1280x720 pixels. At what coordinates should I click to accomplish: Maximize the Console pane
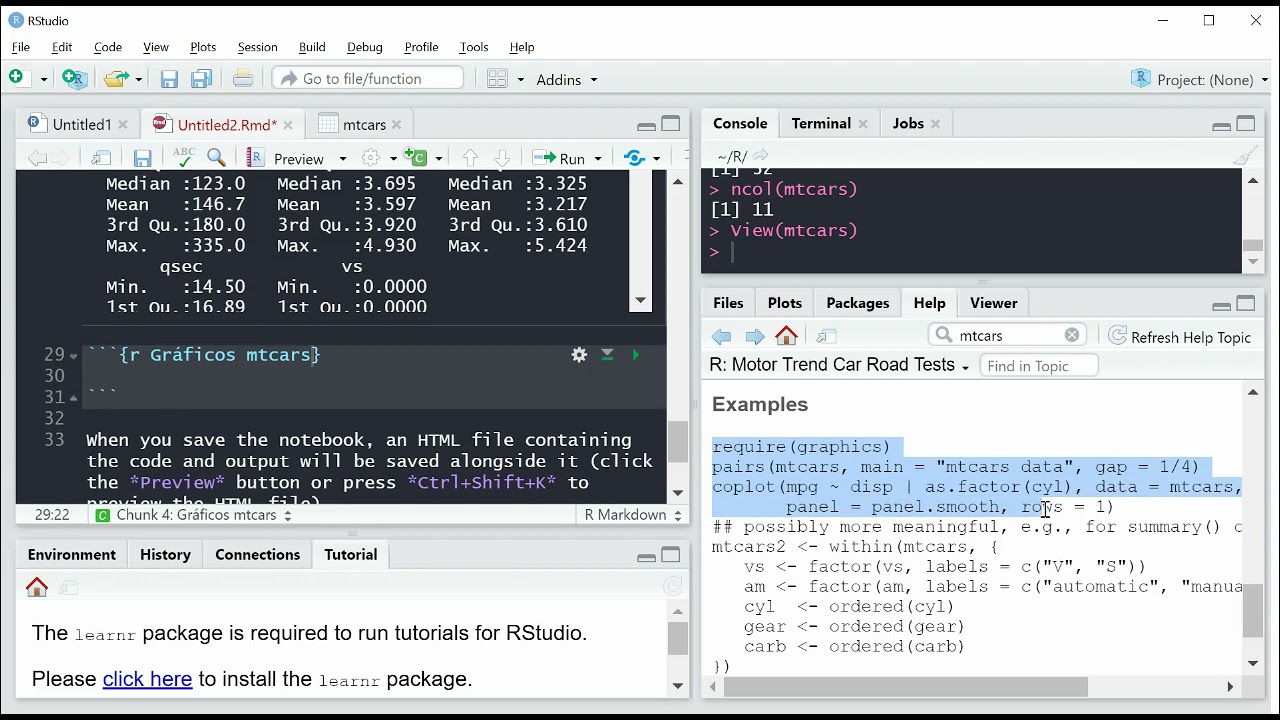click(x=1246, y=124)
